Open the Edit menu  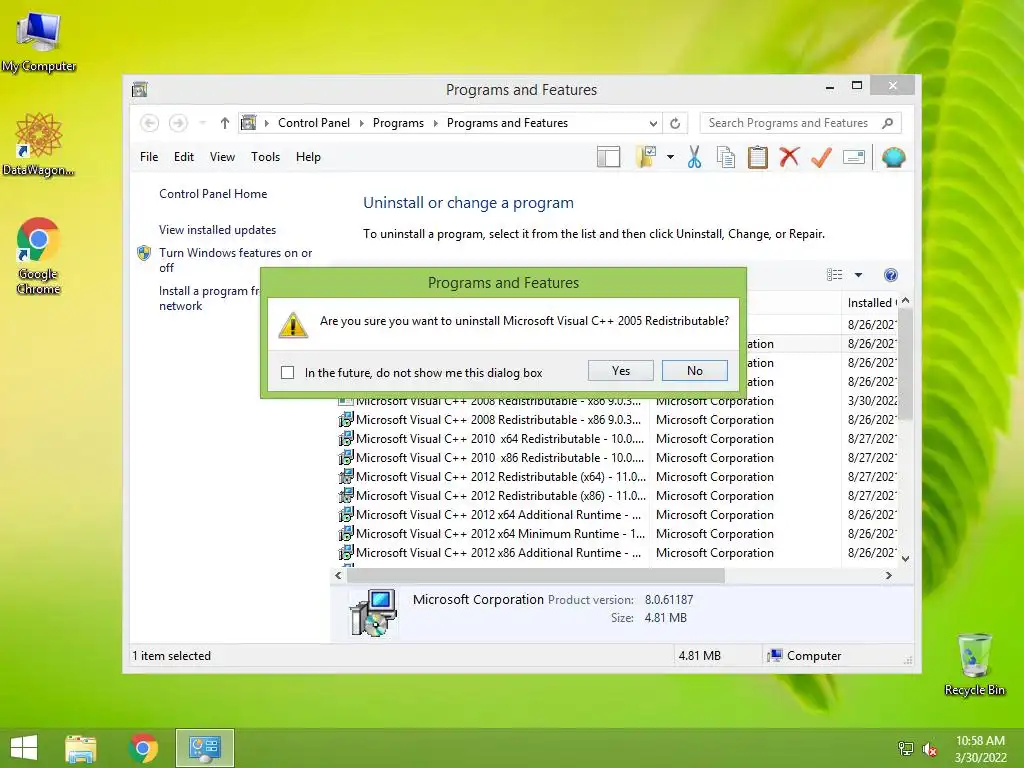[x=184, y=157]
